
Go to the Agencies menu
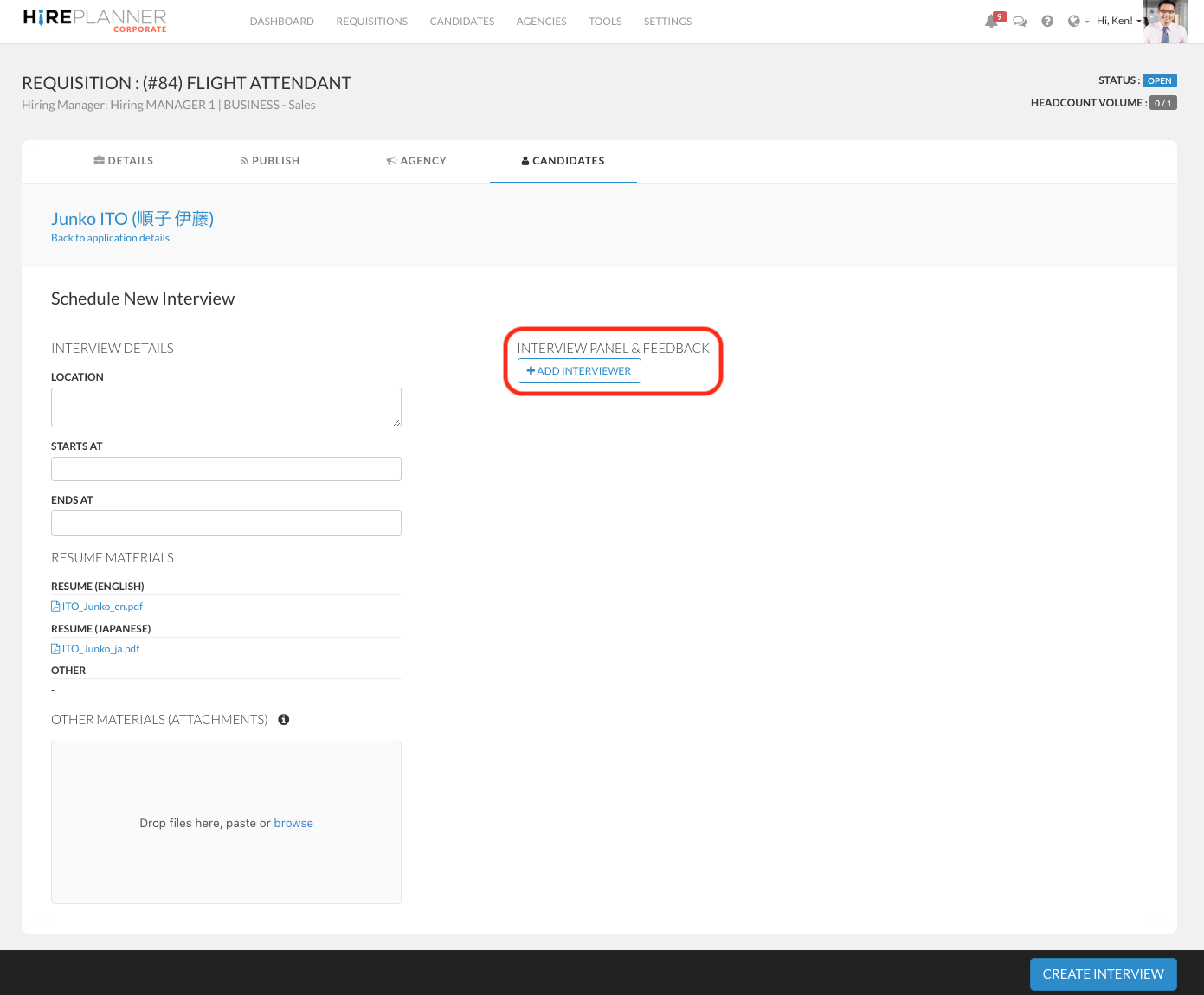[x=541, y=22]
